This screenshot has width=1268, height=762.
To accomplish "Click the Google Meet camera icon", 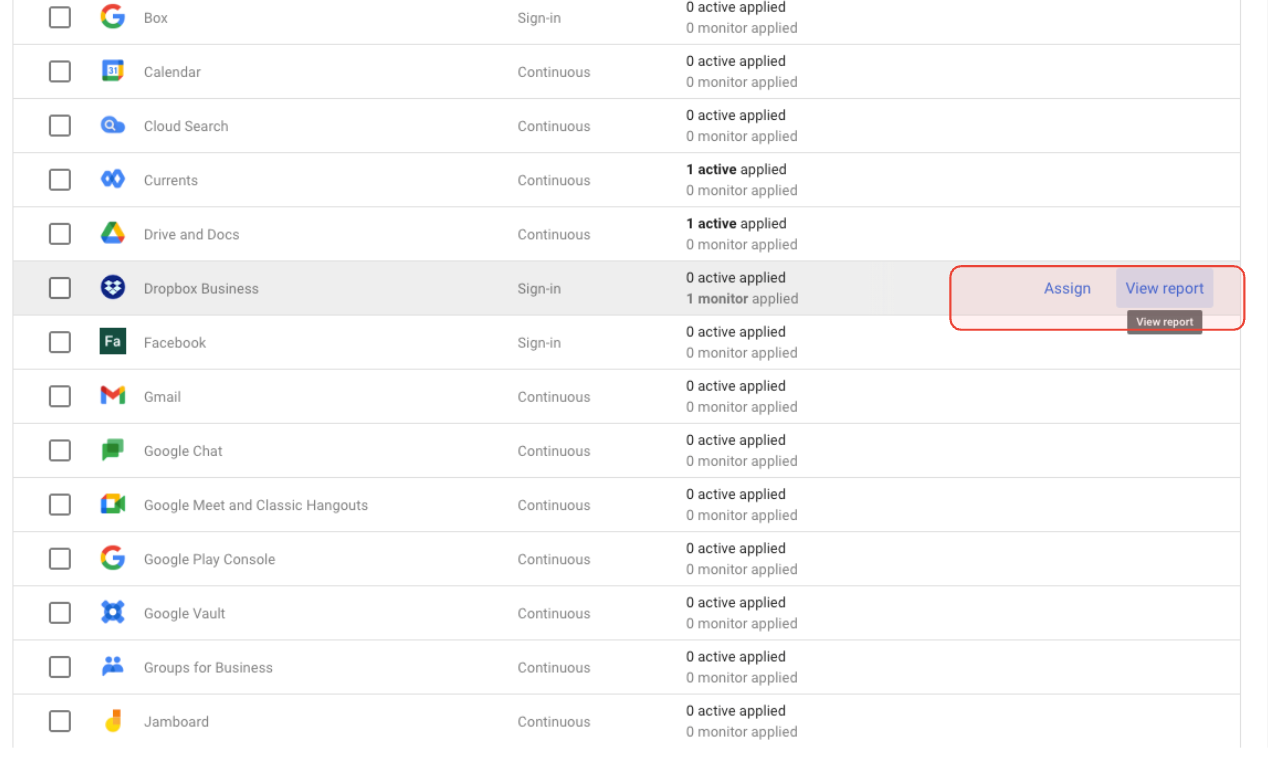I will click(x=113, y=505).
